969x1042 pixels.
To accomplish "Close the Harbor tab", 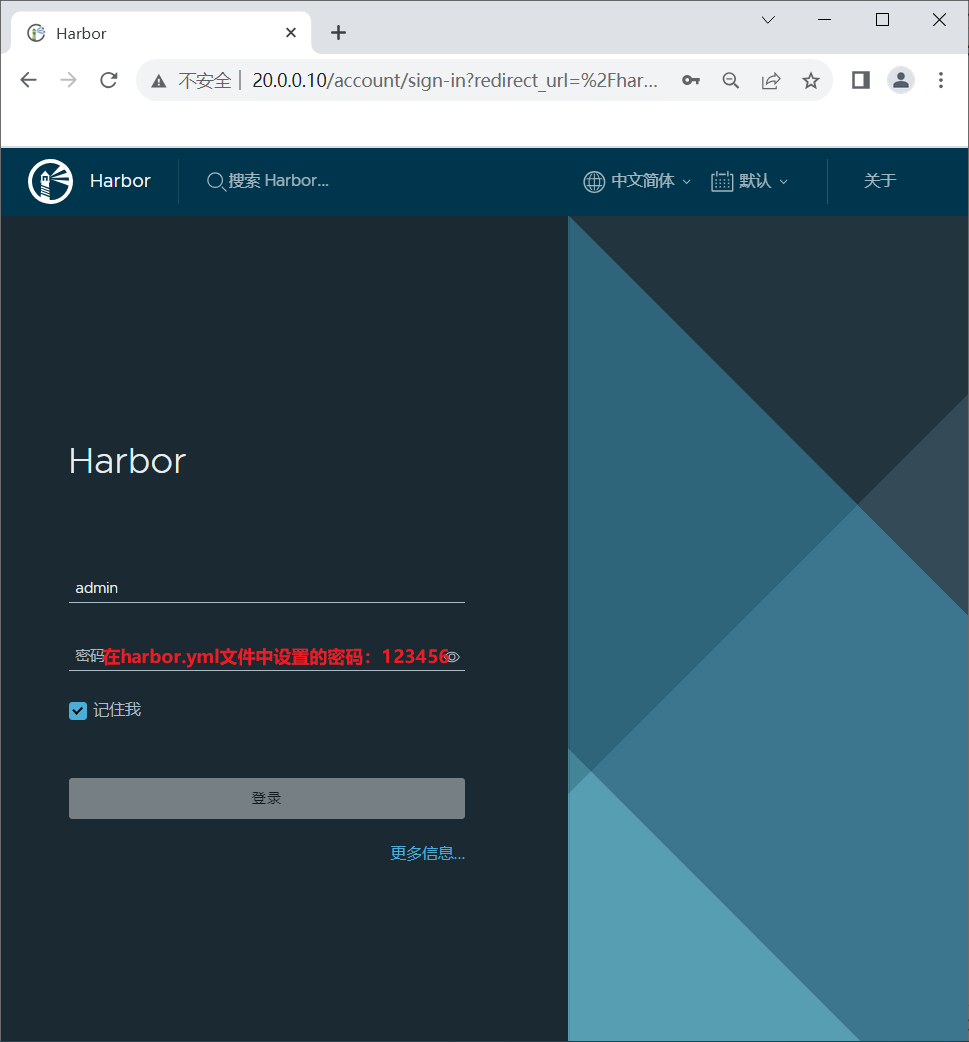I will 290,33.
